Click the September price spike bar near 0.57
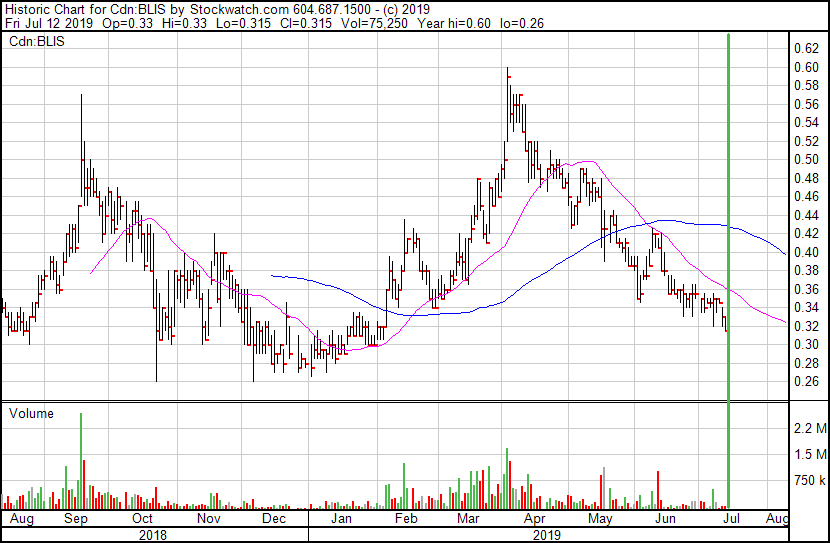Viewport: 830px width, 543px height. click(x=82, y=146)
